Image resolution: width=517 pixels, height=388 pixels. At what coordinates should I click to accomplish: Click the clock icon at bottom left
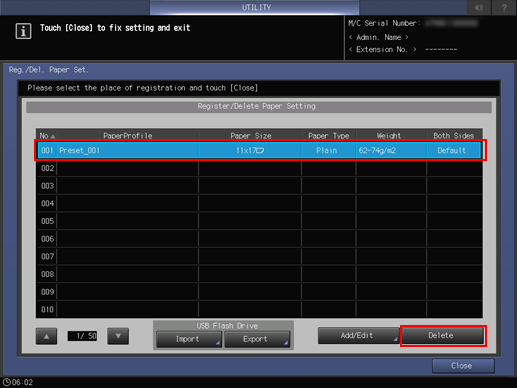click(x=6, y=382)
